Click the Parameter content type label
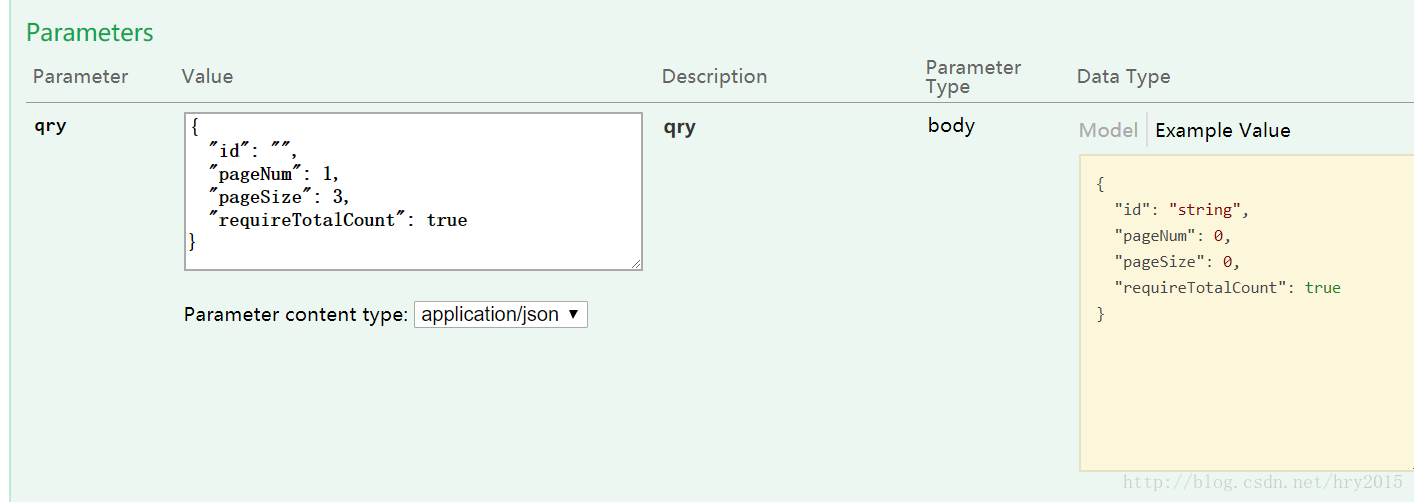The image size is (1414, 502). pos(296,314)
